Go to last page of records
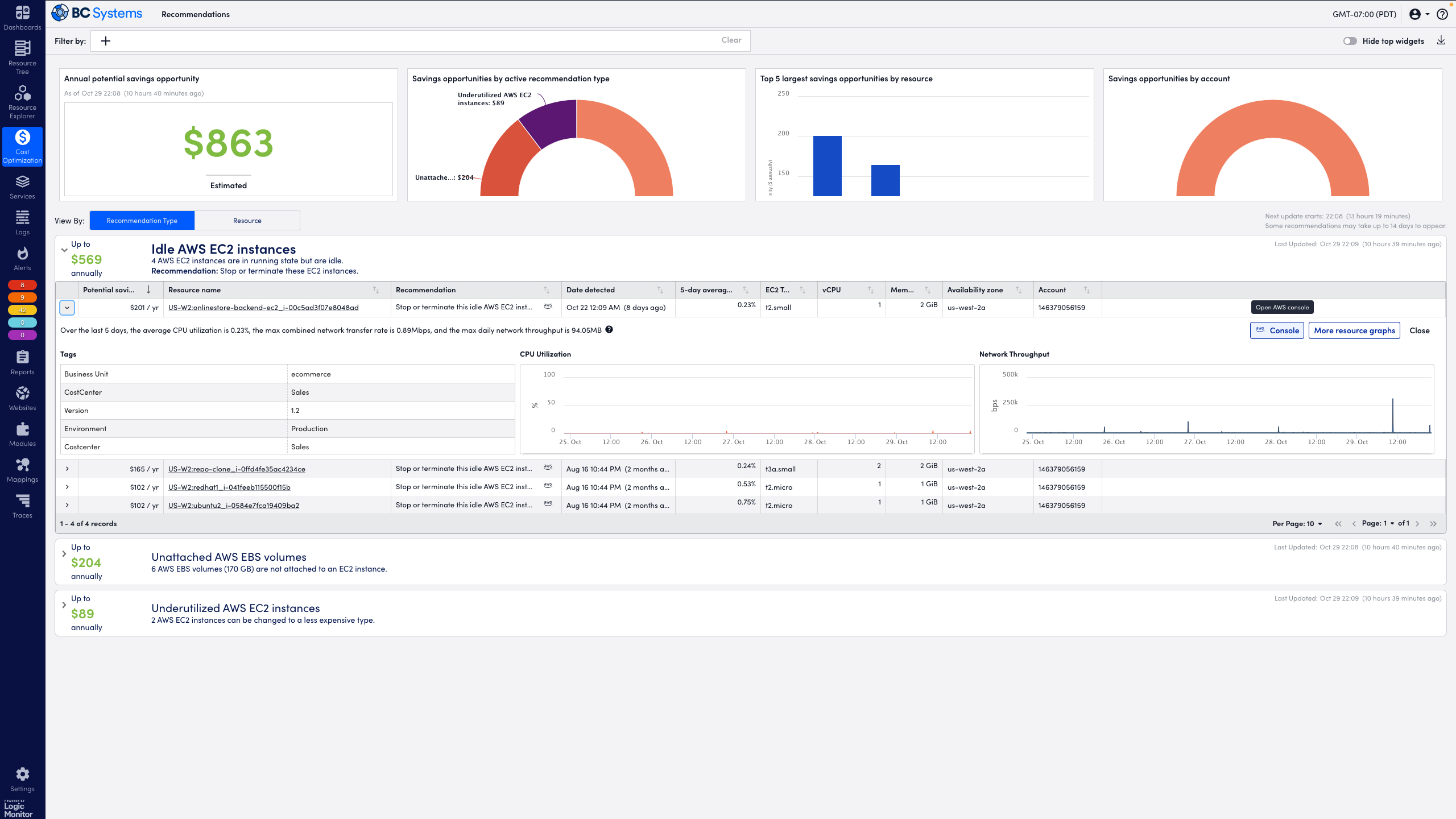1456x819 pixels. 1433,523
